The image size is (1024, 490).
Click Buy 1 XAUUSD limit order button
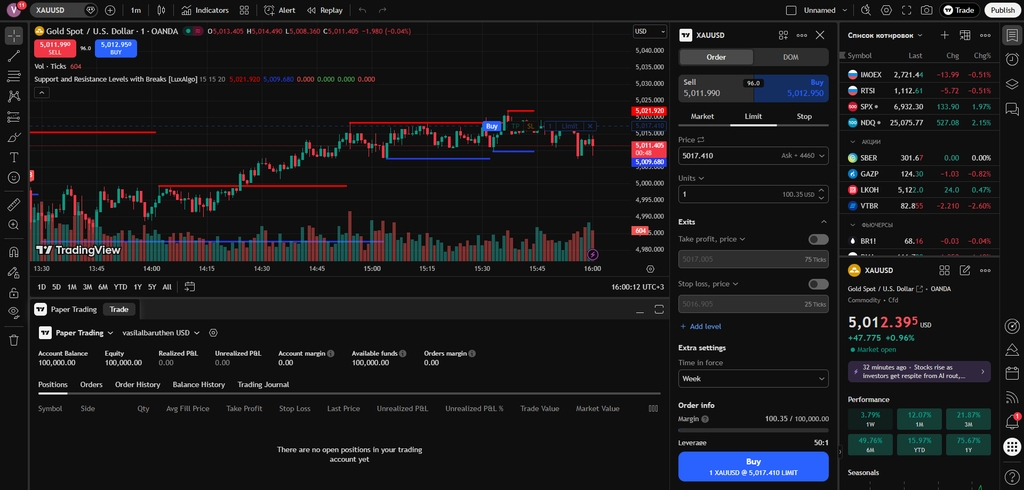753,466
